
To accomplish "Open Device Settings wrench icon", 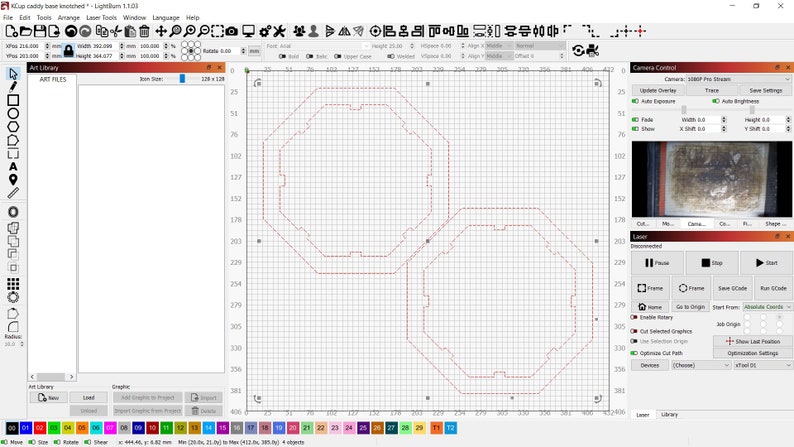I will tap(280, 31).
